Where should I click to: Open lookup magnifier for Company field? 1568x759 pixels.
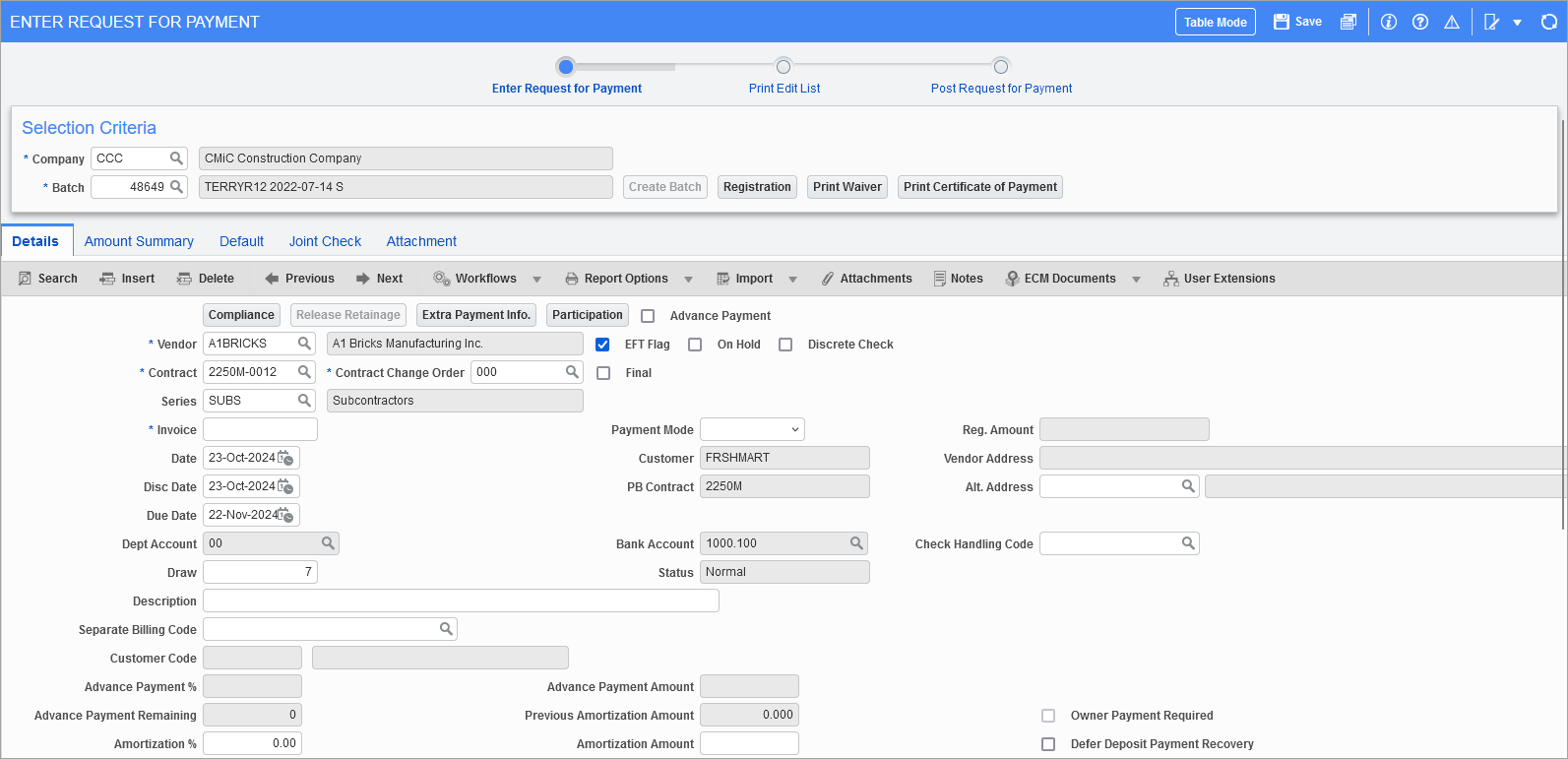click(176, 158)
